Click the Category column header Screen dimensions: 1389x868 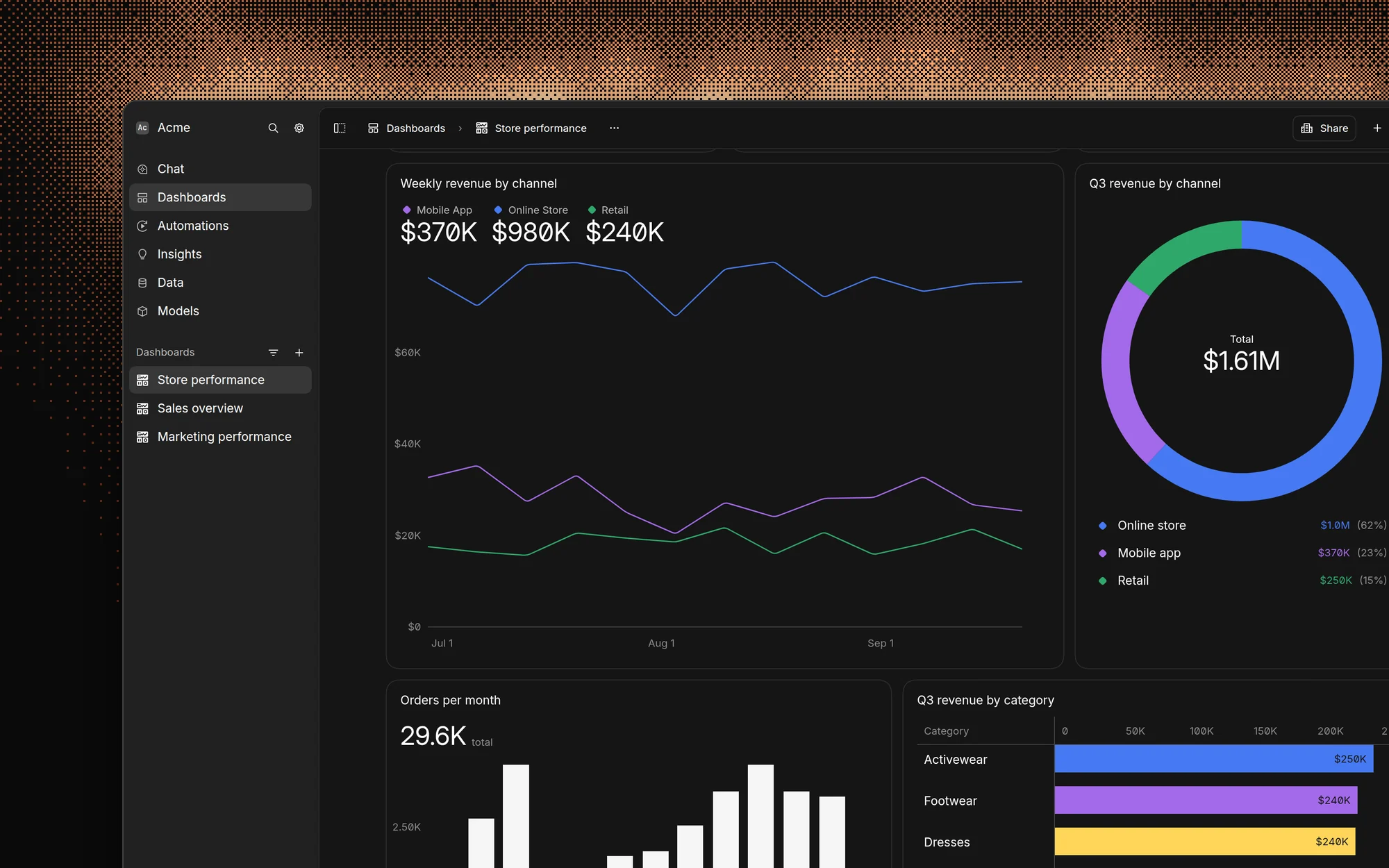(946, 731)
